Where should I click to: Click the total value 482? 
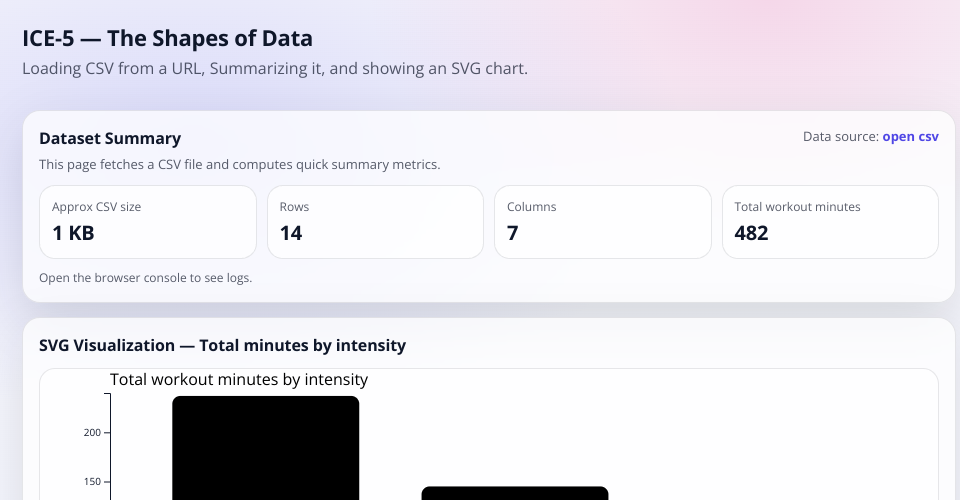751,233
